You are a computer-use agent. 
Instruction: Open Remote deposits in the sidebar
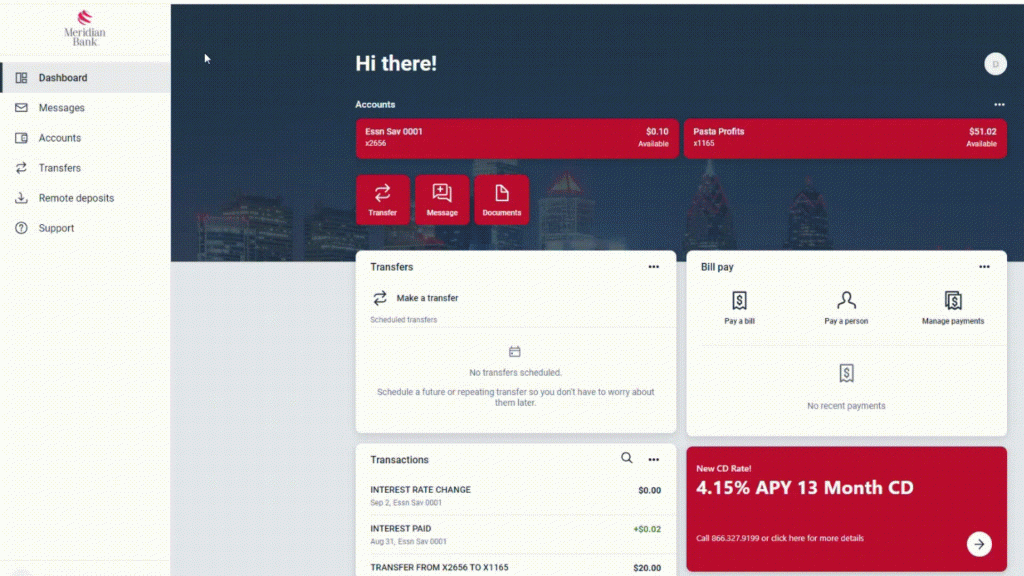coord(76,198)
